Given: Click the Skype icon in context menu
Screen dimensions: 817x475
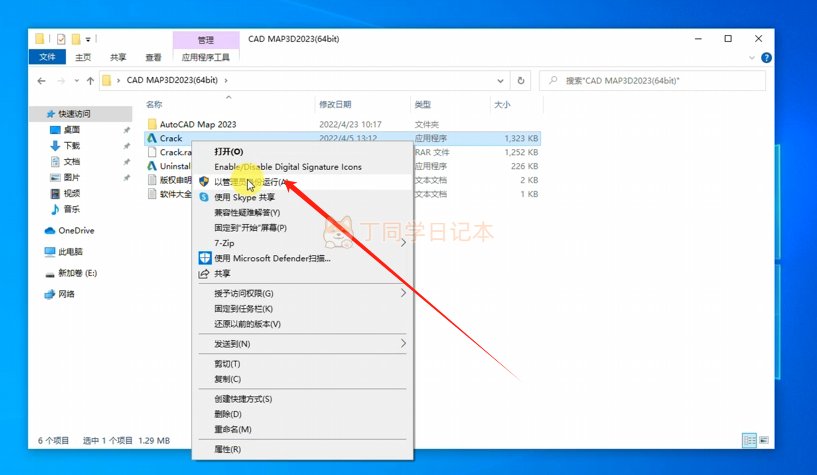Looking at the screenshot, I should 204,197.
